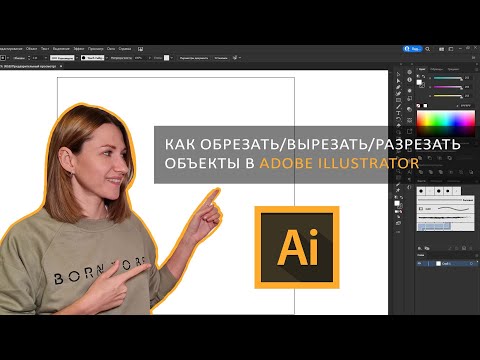This screenshot has height=360, width=480.
Task: Click the yellow color slider
Action: coord(448,96)
